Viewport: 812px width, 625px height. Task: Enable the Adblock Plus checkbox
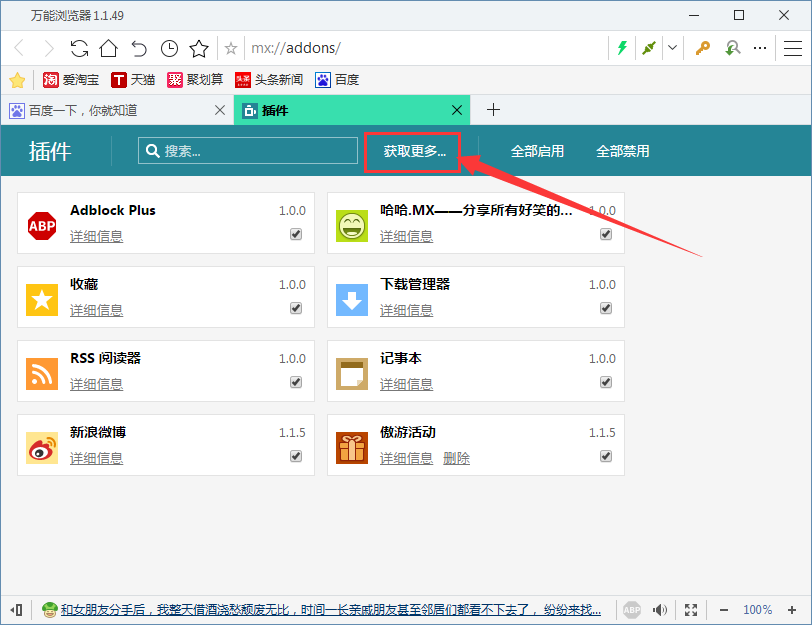296,234
